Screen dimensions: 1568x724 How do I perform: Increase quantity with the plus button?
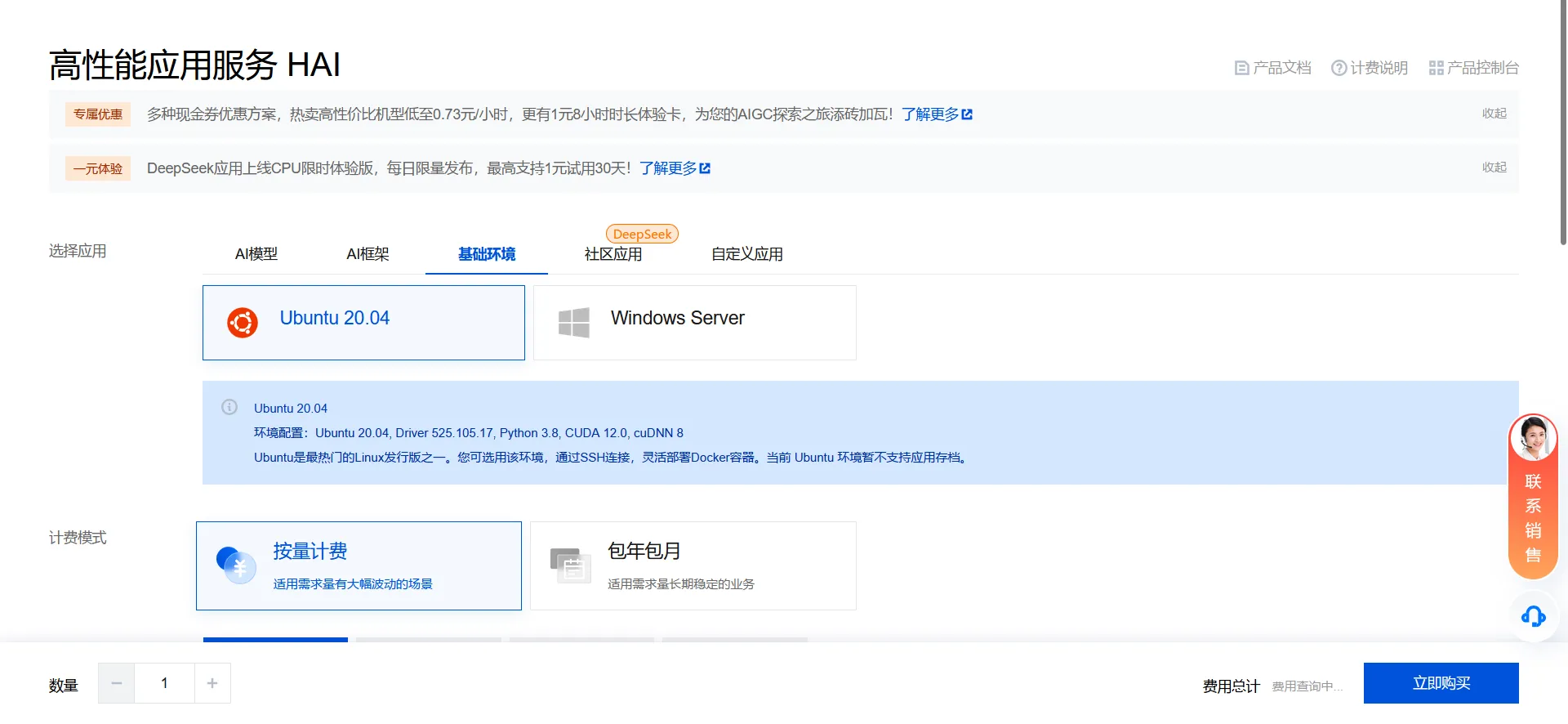pyautogui.click(x=212, y=683)
